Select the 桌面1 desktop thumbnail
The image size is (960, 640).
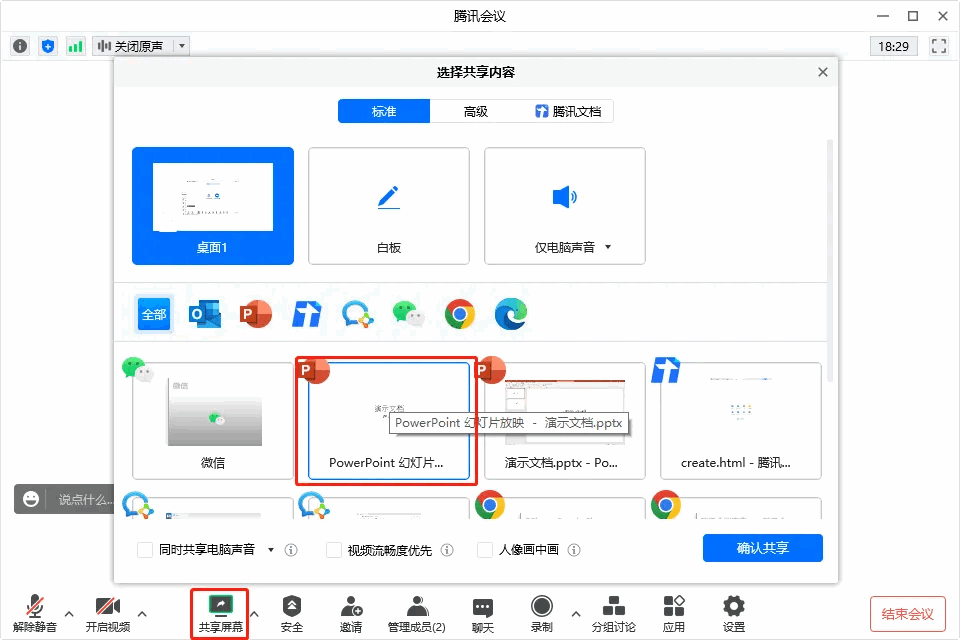212,206
